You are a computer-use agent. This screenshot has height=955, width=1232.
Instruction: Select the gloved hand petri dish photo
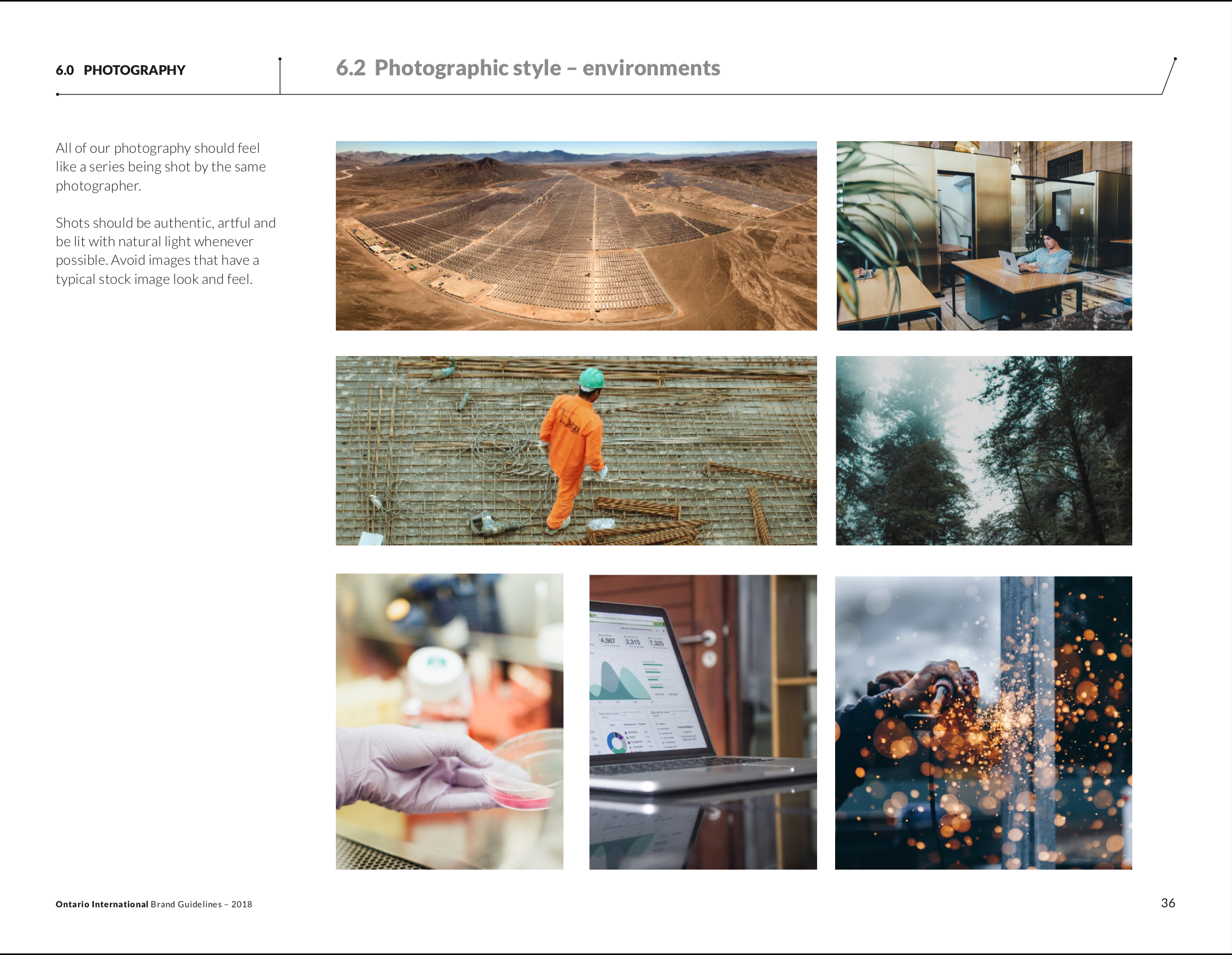pyautogui.click(x=449, y=721)
